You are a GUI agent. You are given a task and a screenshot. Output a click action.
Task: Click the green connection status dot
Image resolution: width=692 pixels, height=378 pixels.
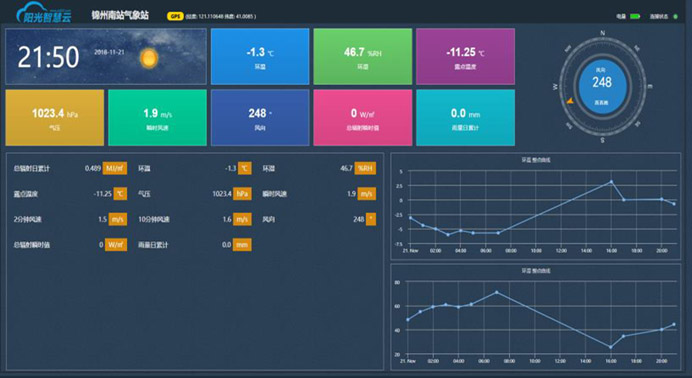click(x=675, y=17)
